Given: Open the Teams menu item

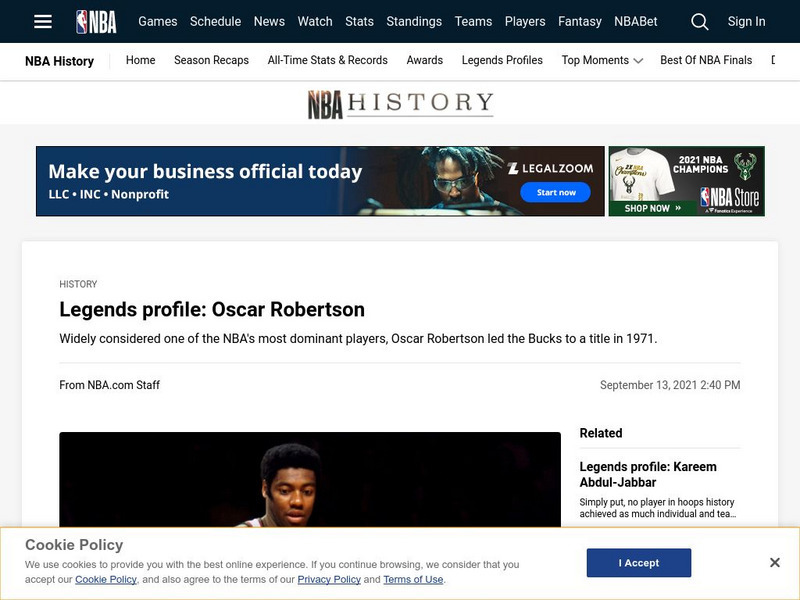Looking at the screenshot, I should tap(473, 21).
